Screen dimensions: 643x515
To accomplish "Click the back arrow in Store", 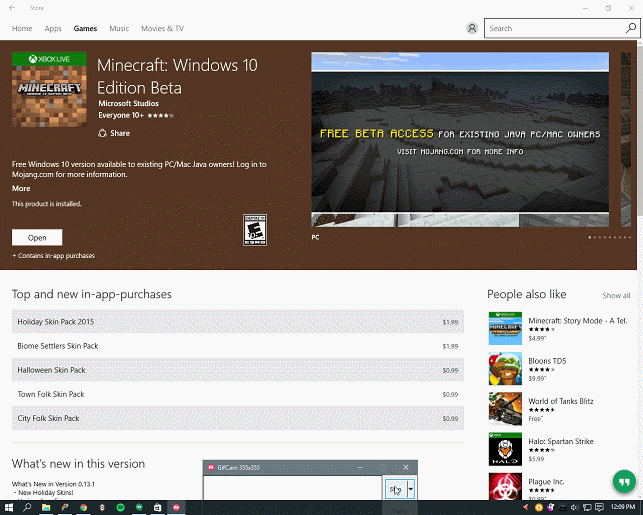I will pos(12,8).
